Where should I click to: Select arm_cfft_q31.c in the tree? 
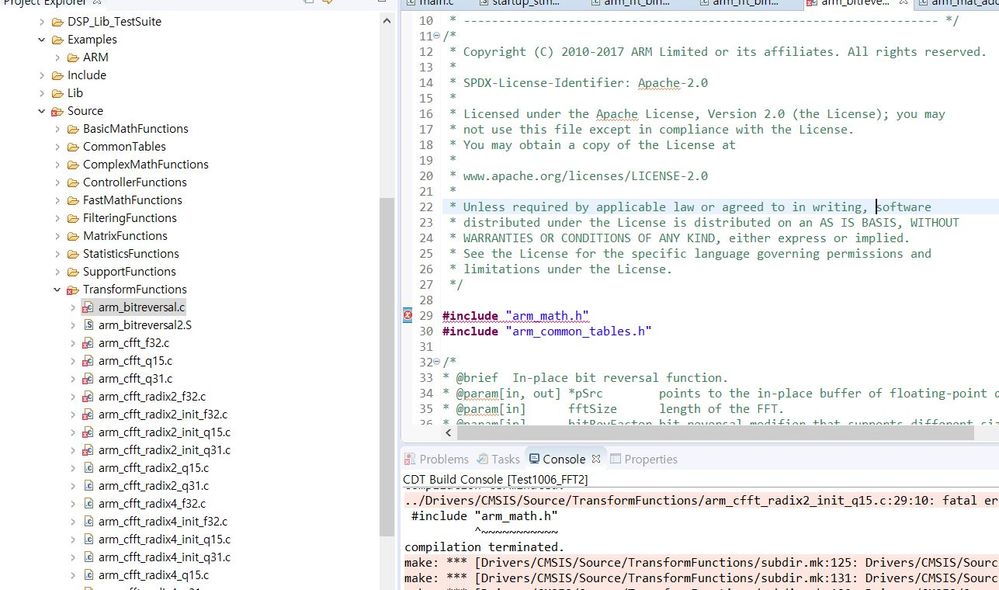135,378
